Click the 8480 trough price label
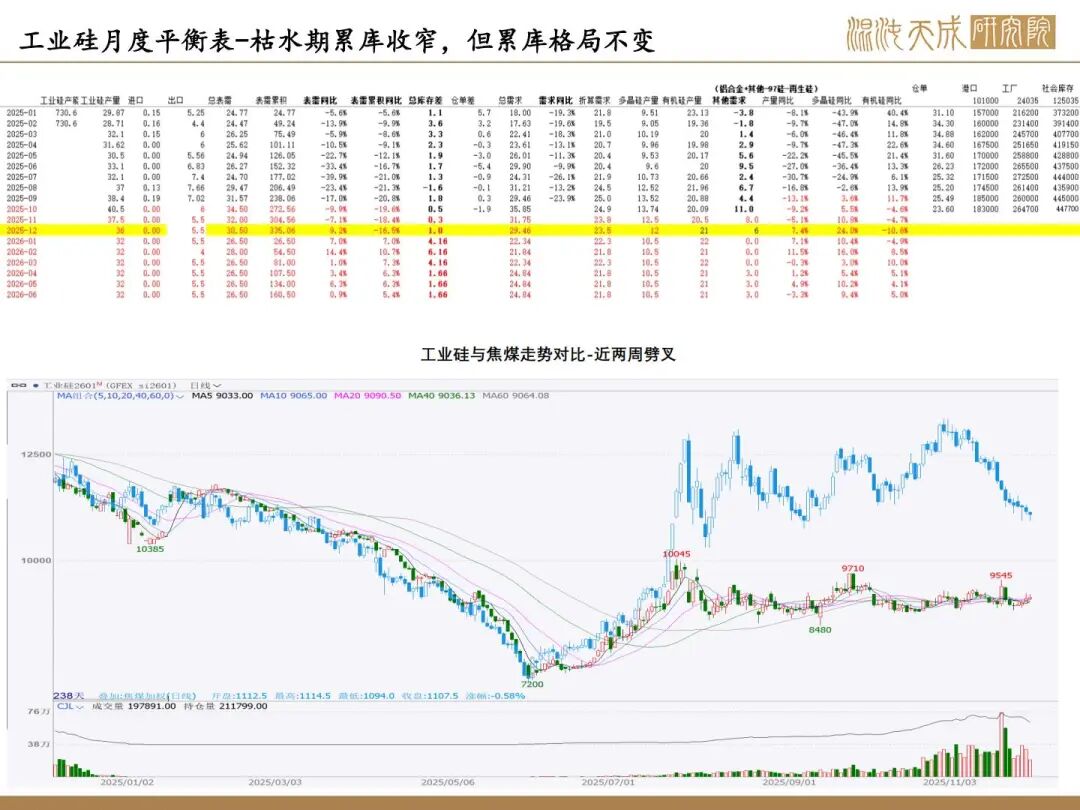1080x810 pixels. 820,630
